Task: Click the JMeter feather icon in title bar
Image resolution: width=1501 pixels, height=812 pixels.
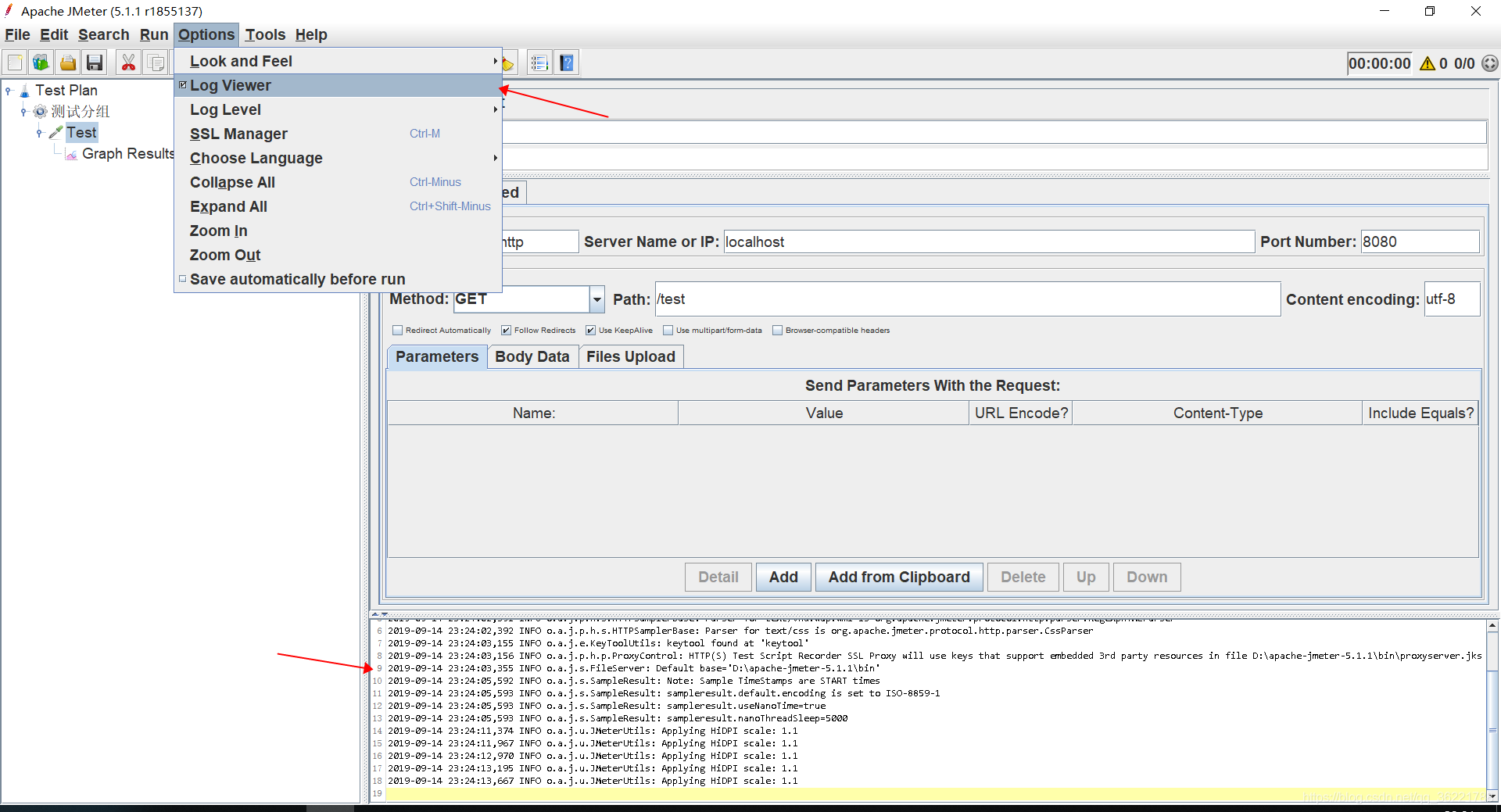Action: click(x=9, y=10)
